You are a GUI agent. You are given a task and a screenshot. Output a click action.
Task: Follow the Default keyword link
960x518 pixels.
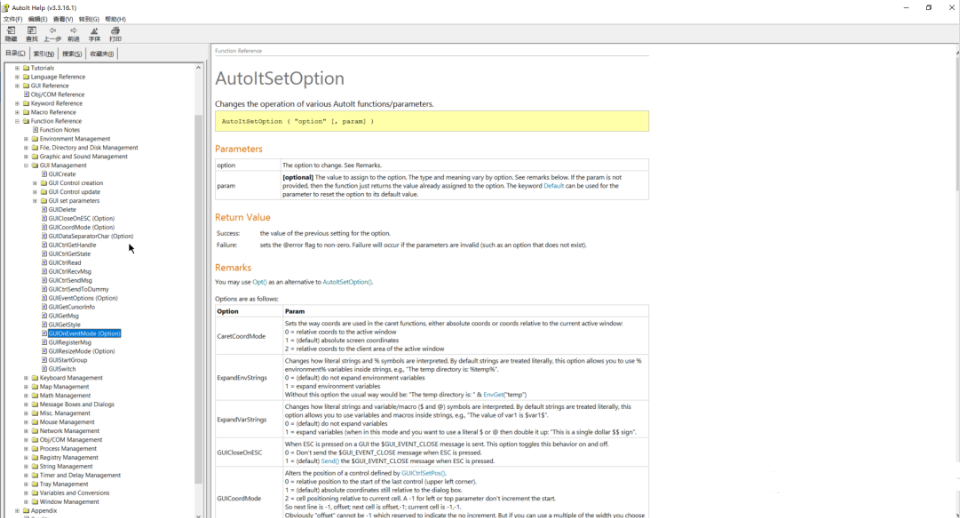point(553,186)
